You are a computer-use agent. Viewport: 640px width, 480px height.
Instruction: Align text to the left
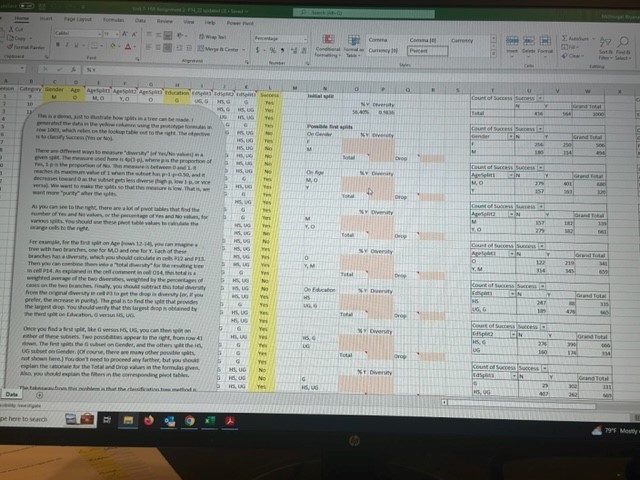(x=149, y=47)
